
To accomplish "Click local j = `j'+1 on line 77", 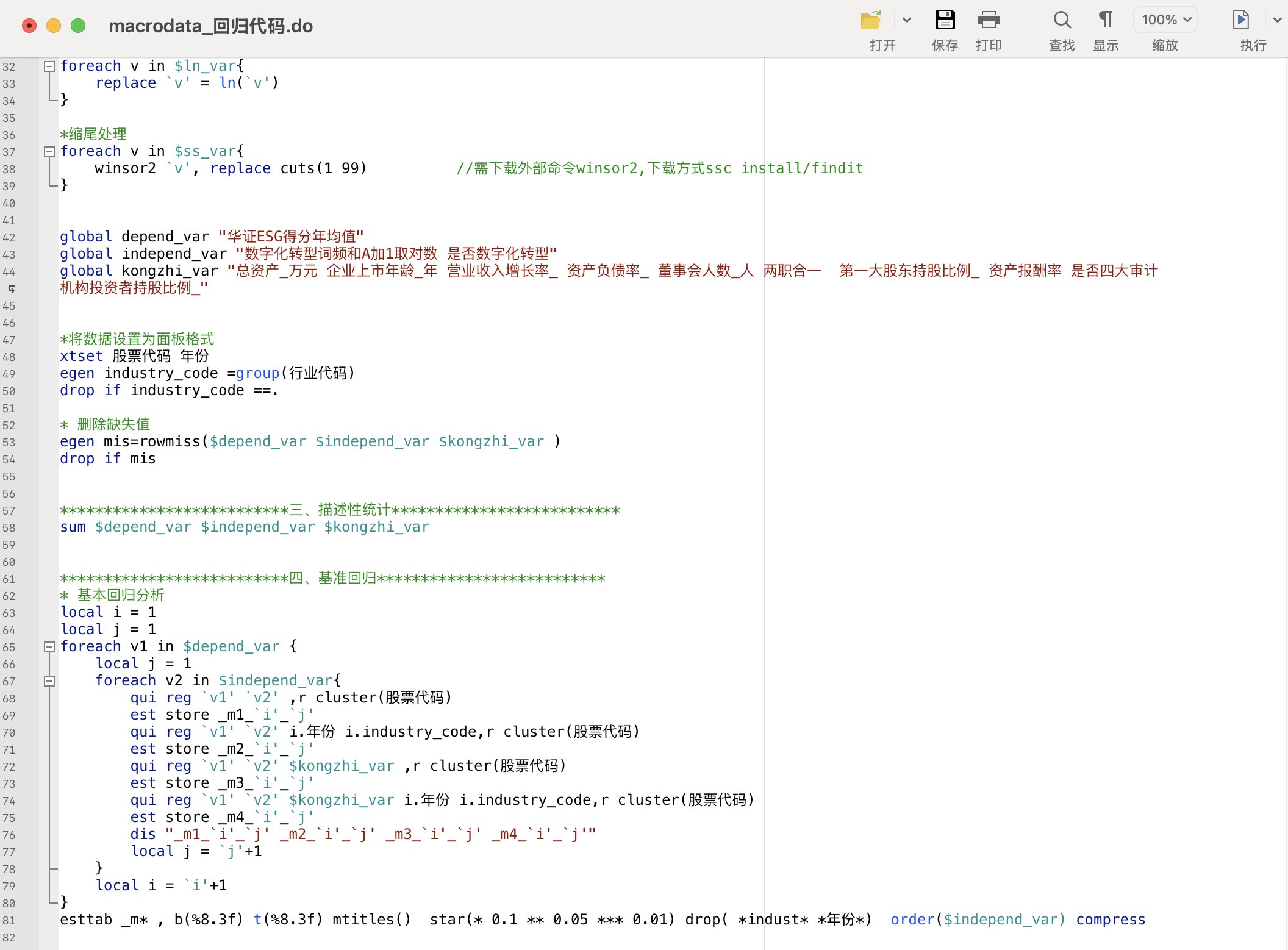I will click(196, 851).
